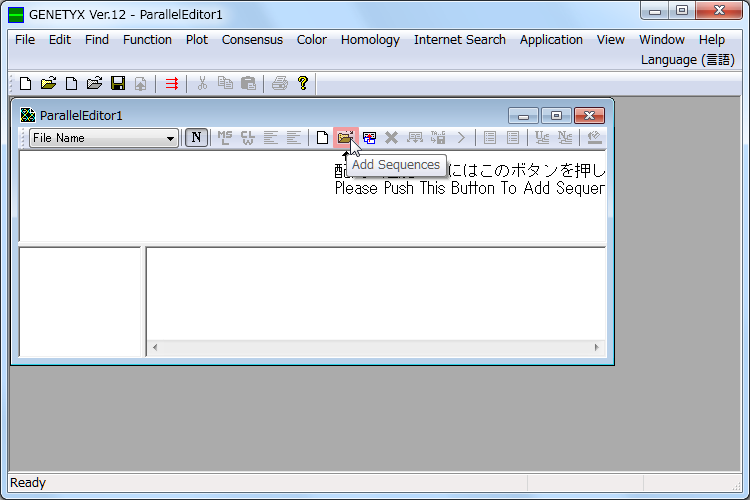
Task: Open the Function menu
Action: tap(147, 40)
